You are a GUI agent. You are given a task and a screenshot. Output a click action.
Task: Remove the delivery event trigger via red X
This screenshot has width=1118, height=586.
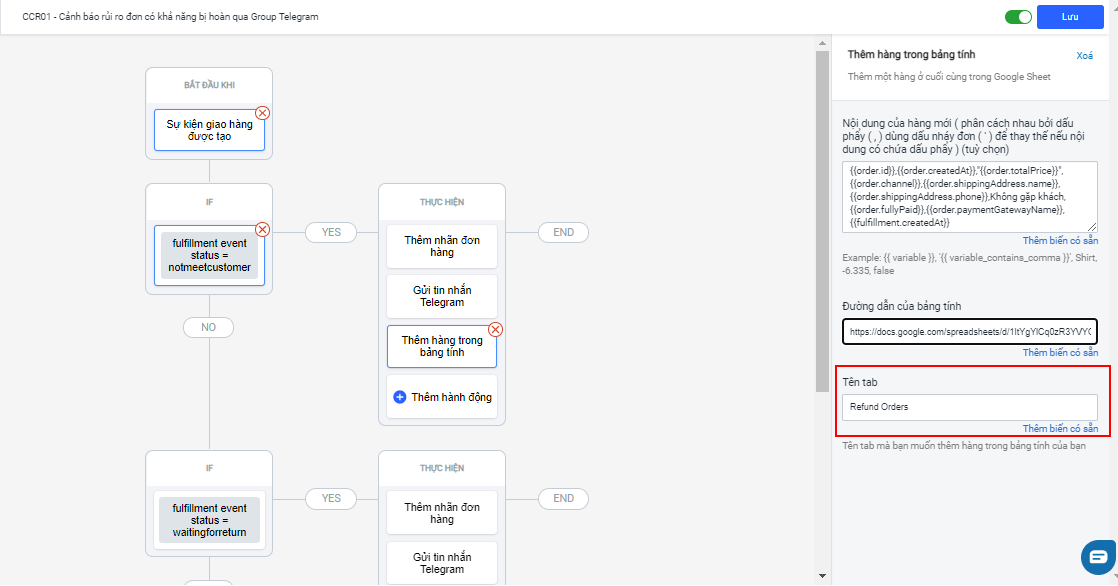pos(263,113)
